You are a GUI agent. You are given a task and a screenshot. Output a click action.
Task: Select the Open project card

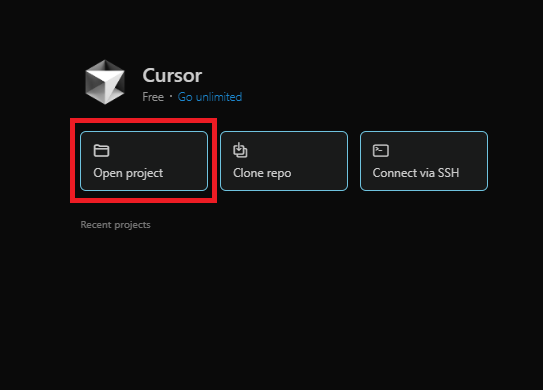pyautogui.click(x=144, y=161)
